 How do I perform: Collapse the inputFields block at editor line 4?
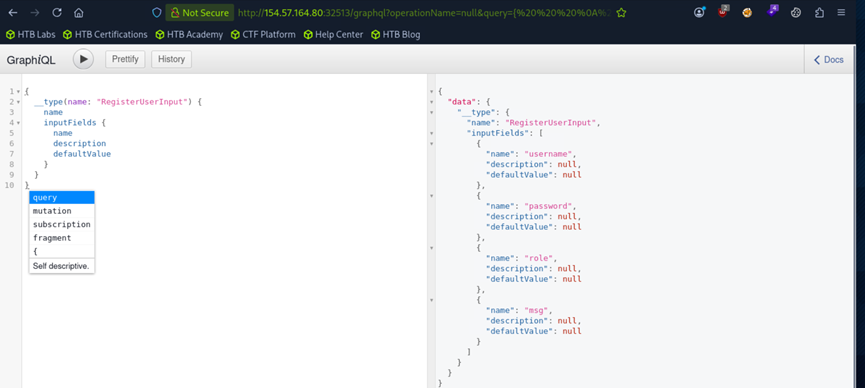click(18, 123)
